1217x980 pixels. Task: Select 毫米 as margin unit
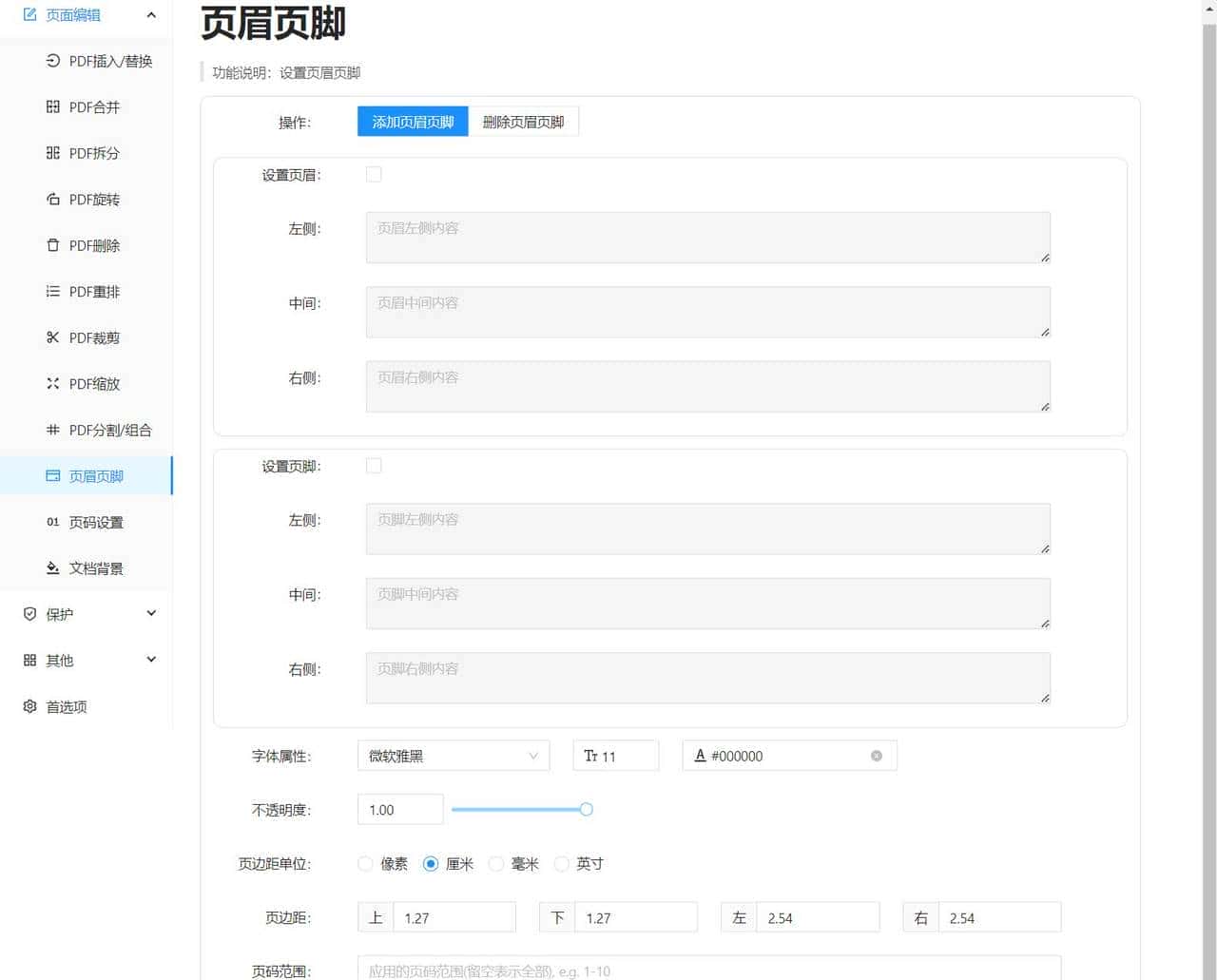[x=496, y=864]
